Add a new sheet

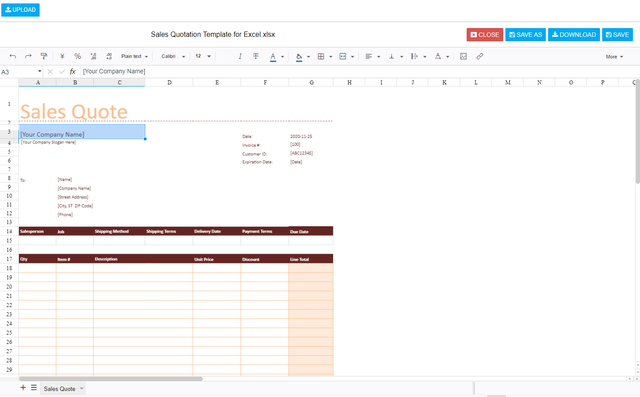(23, 388)
